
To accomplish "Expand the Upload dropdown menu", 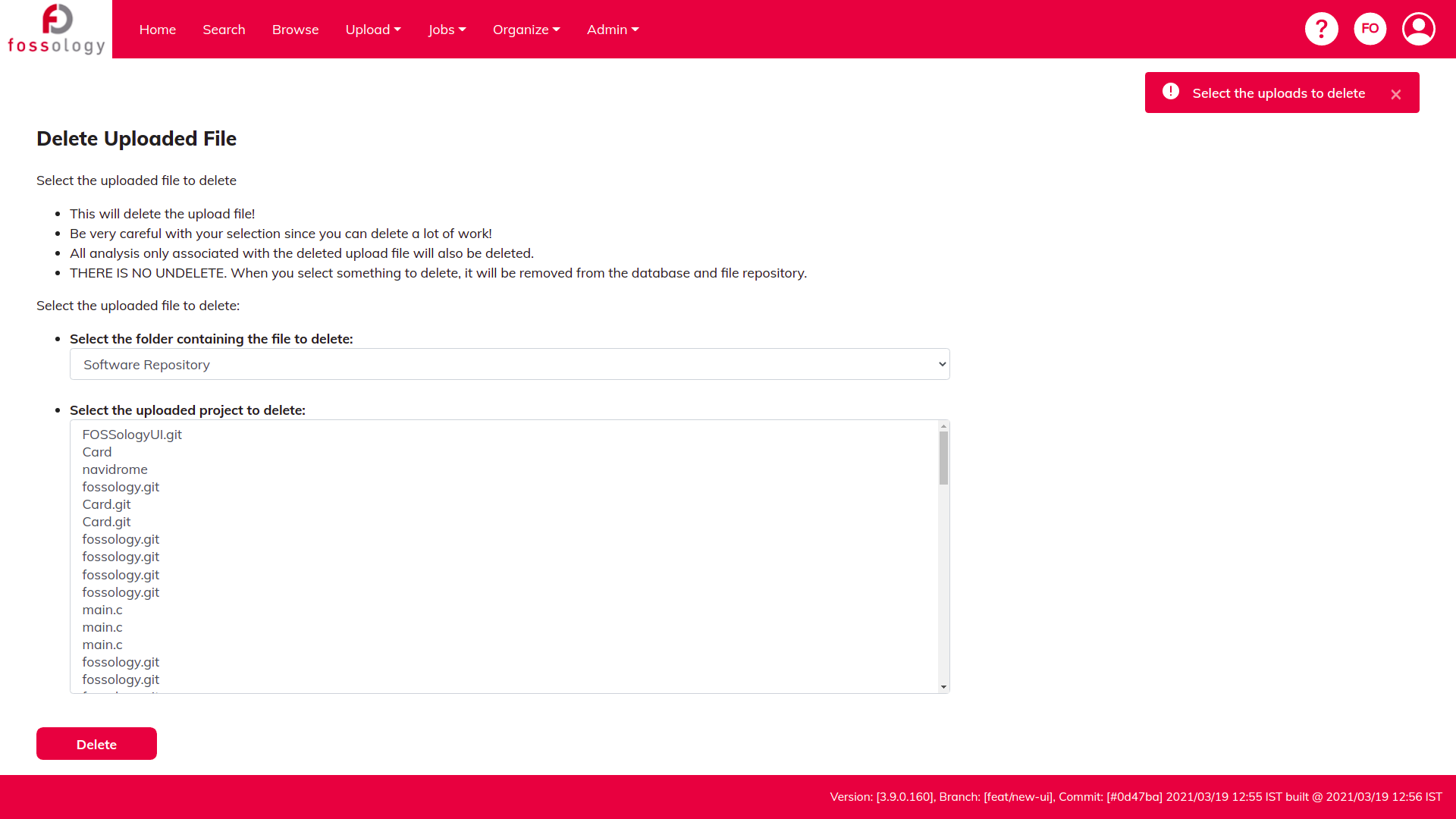I will point(373,29).
